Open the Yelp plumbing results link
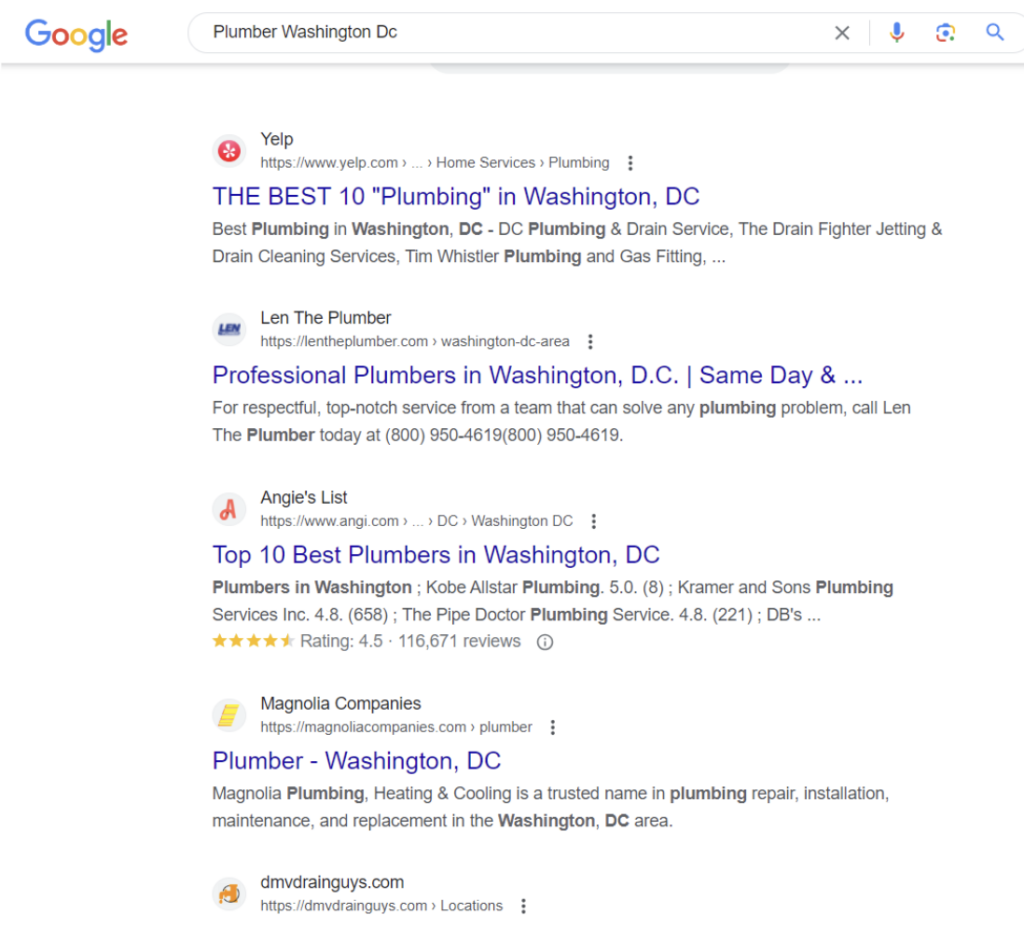1024x942 pixels. pos(455,196)
